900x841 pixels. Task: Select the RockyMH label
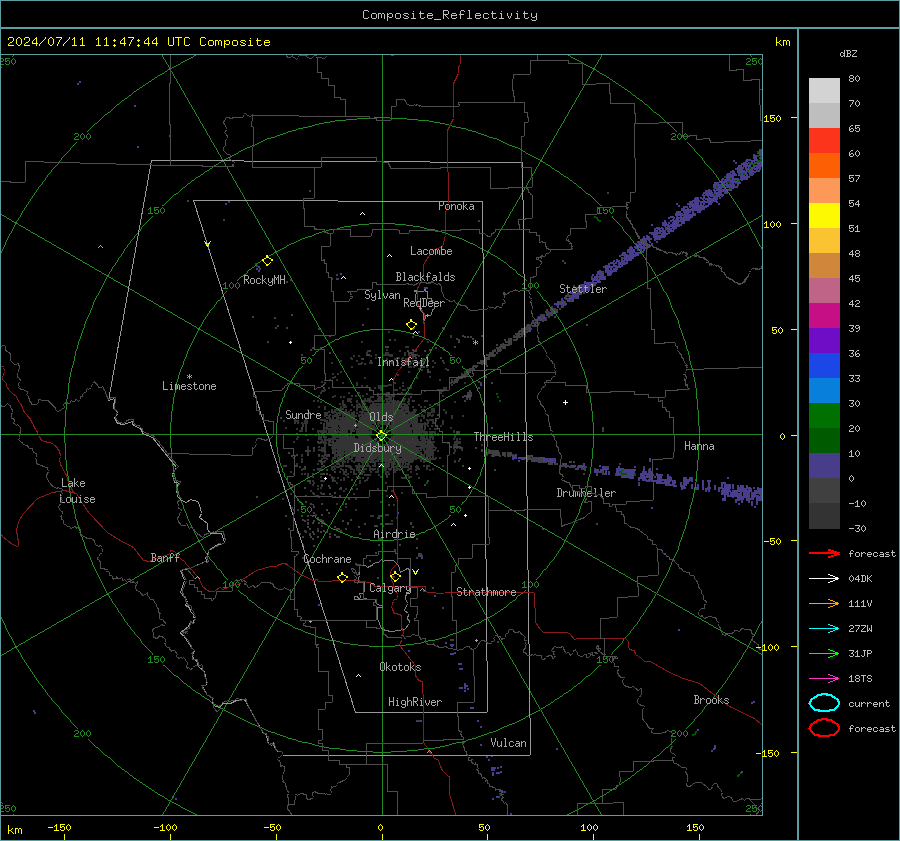coord(265,280)
